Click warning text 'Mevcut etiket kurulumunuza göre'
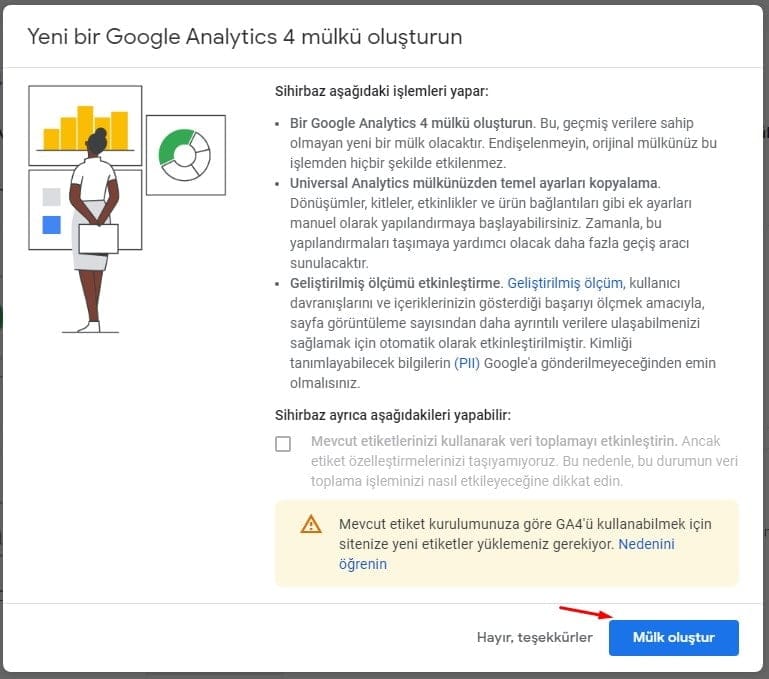Viewport: 769px width, 679px height. (x=445, y=524)
